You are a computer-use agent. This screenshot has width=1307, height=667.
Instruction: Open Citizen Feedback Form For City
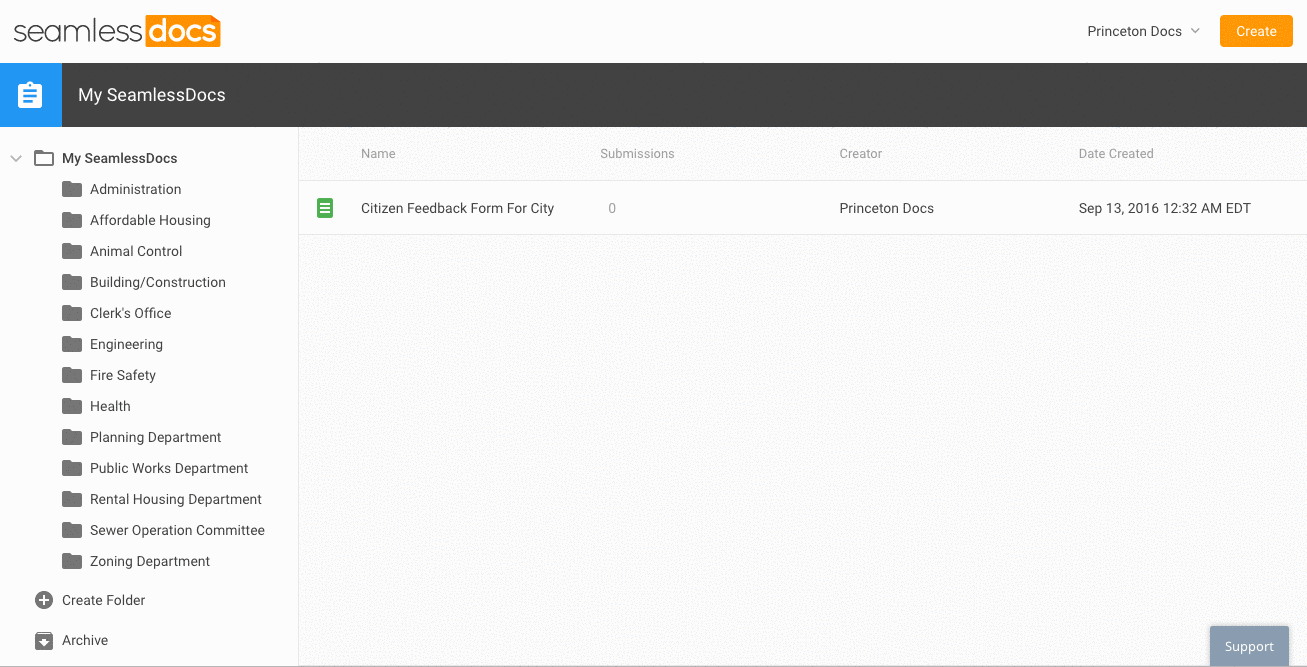click(457, 208)
